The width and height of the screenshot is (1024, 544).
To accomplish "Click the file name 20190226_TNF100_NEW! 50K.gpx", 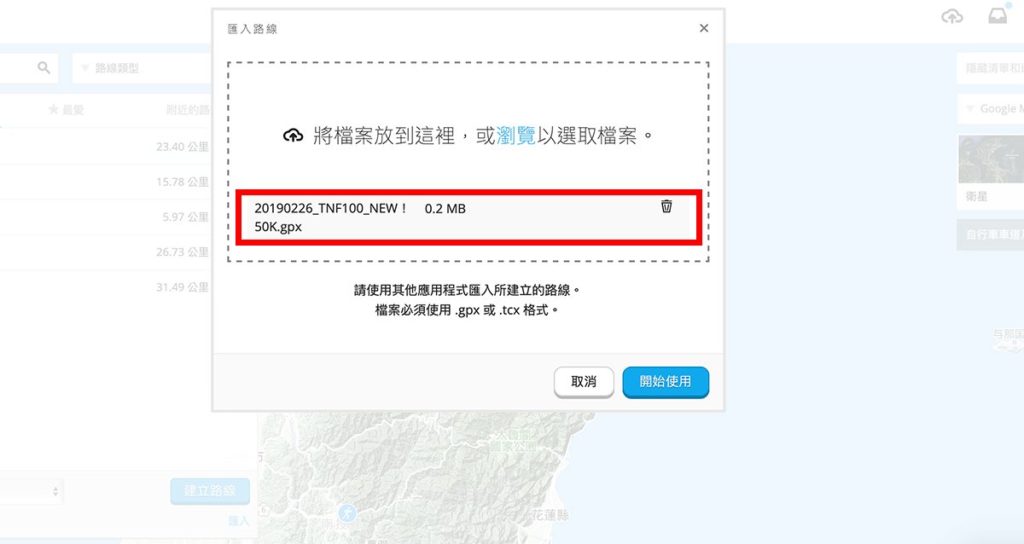I will [332, 217].
